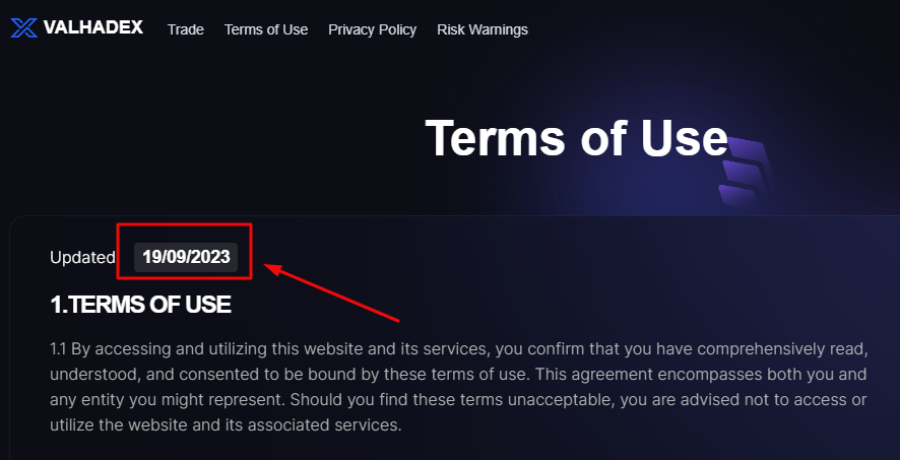Viewport: 900px width, 460px height.
Task: Select the 19/09/2023 date badge
Action: (186, 257)
